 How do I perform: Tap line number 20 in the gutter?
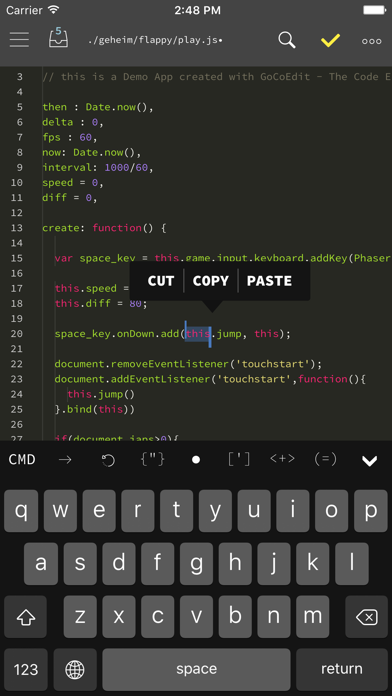pyautogui.click(x=16, y=333)
